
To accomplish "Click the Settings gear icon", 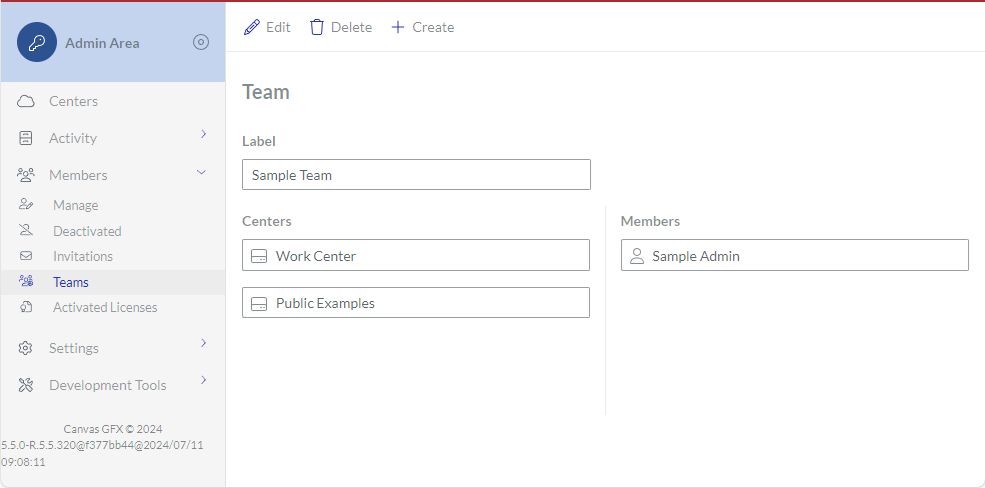I will tap(26, 348).
